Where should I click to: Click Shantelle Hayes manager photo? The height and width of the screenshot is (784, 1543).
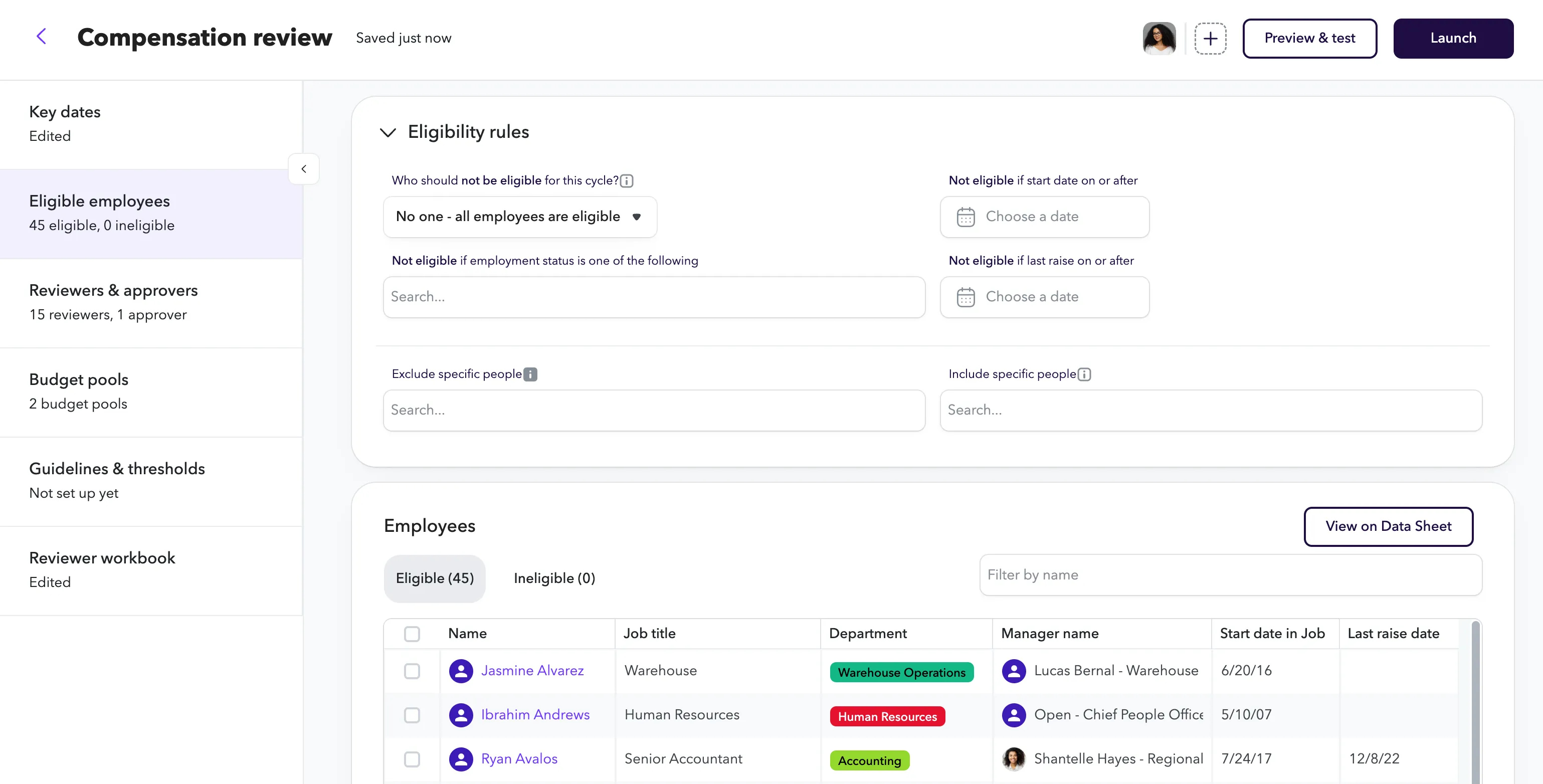coord(1014,759)
